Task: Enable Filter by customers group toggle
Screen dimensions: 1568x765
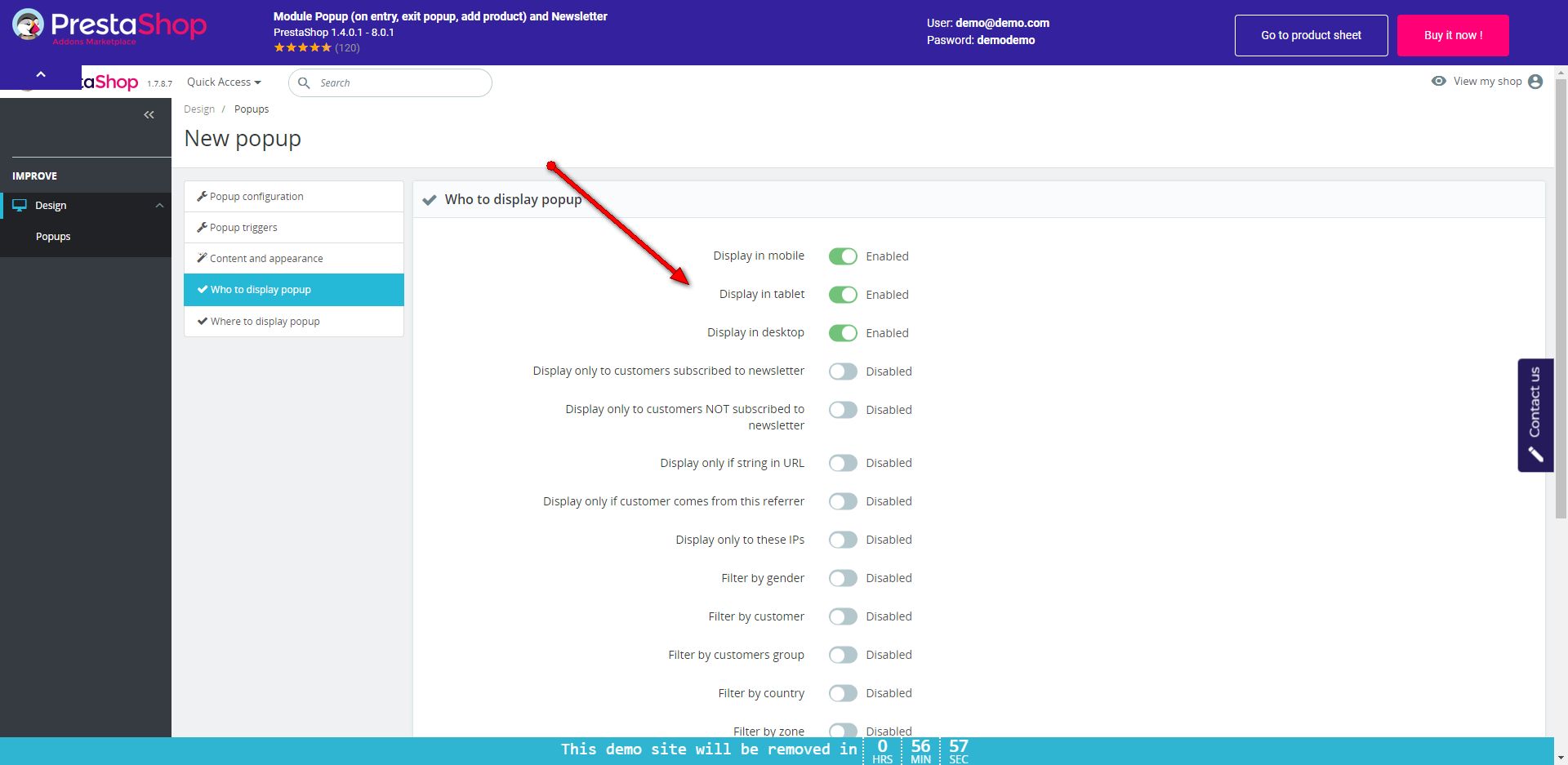Action: 843,655
